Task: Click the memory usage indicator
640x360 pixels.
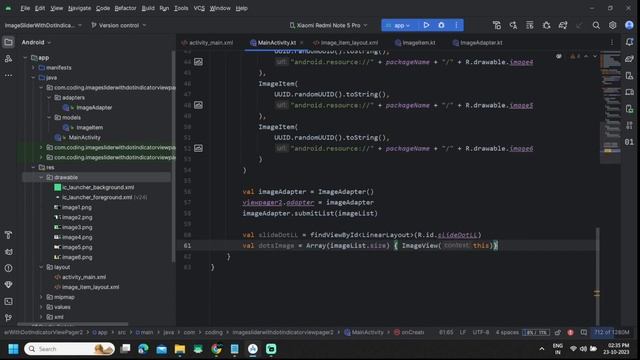Action: click(611, 332)
